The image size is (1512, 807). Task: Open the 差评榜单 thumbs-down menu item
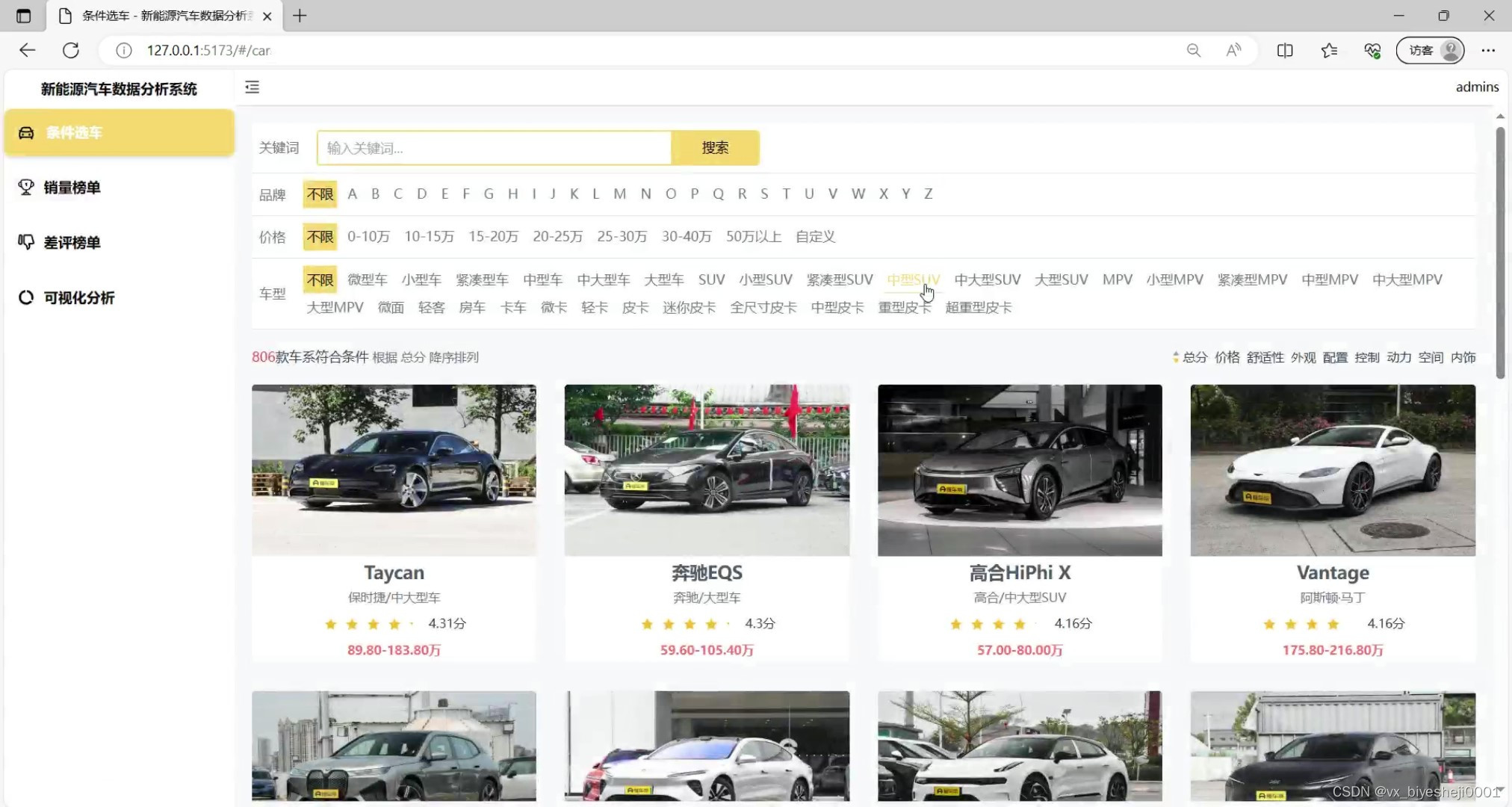click(x=72, y=243)
